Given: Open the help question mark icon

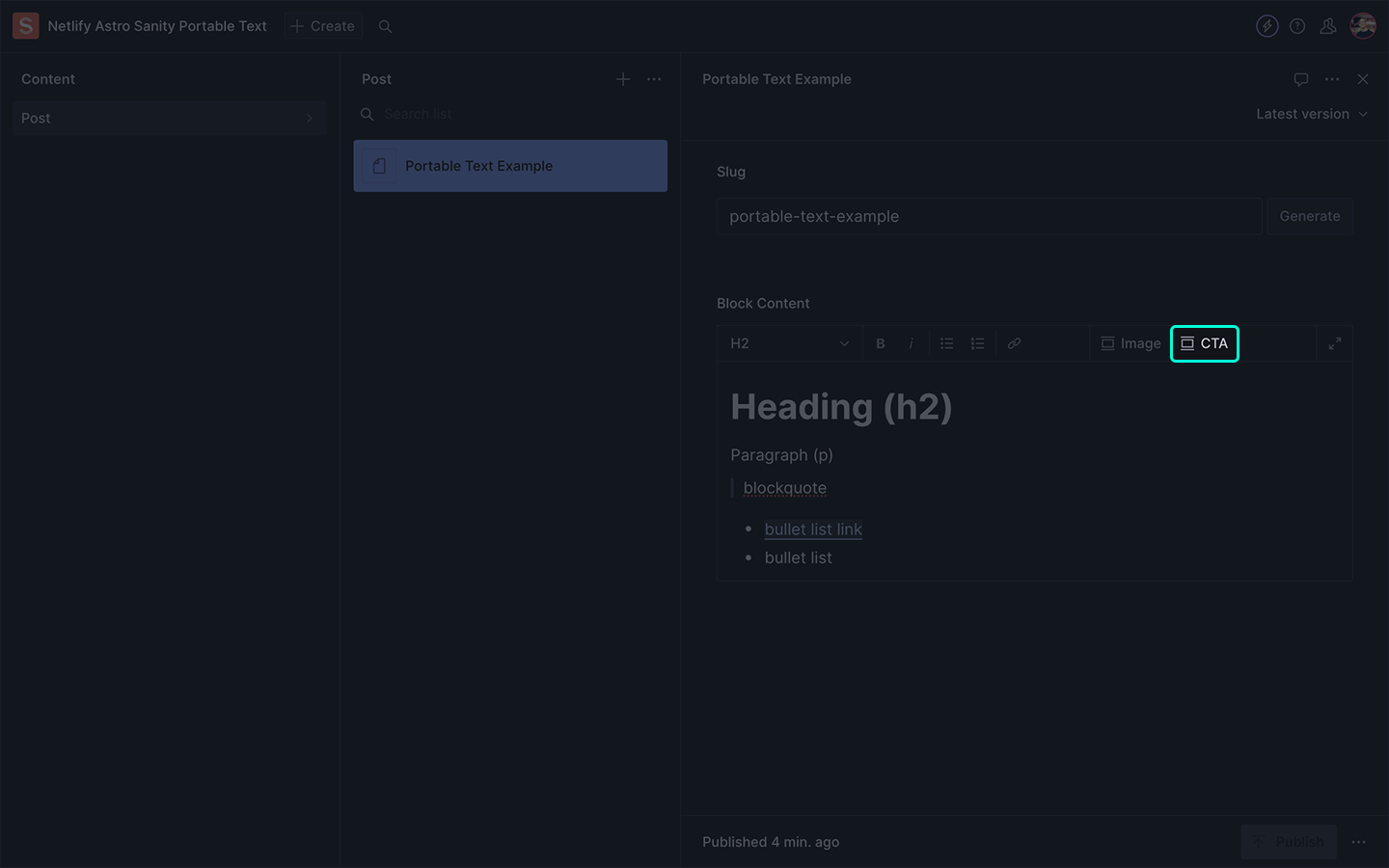Looking at the screenshot, I should point(1297,26).
